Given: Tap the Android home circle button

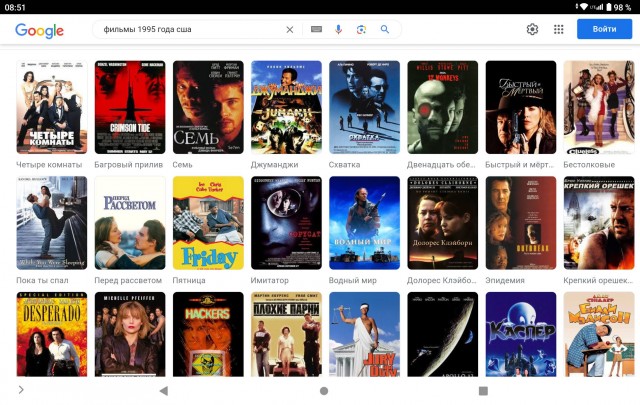Looking at the screenshot, I should tap(324, 391).
